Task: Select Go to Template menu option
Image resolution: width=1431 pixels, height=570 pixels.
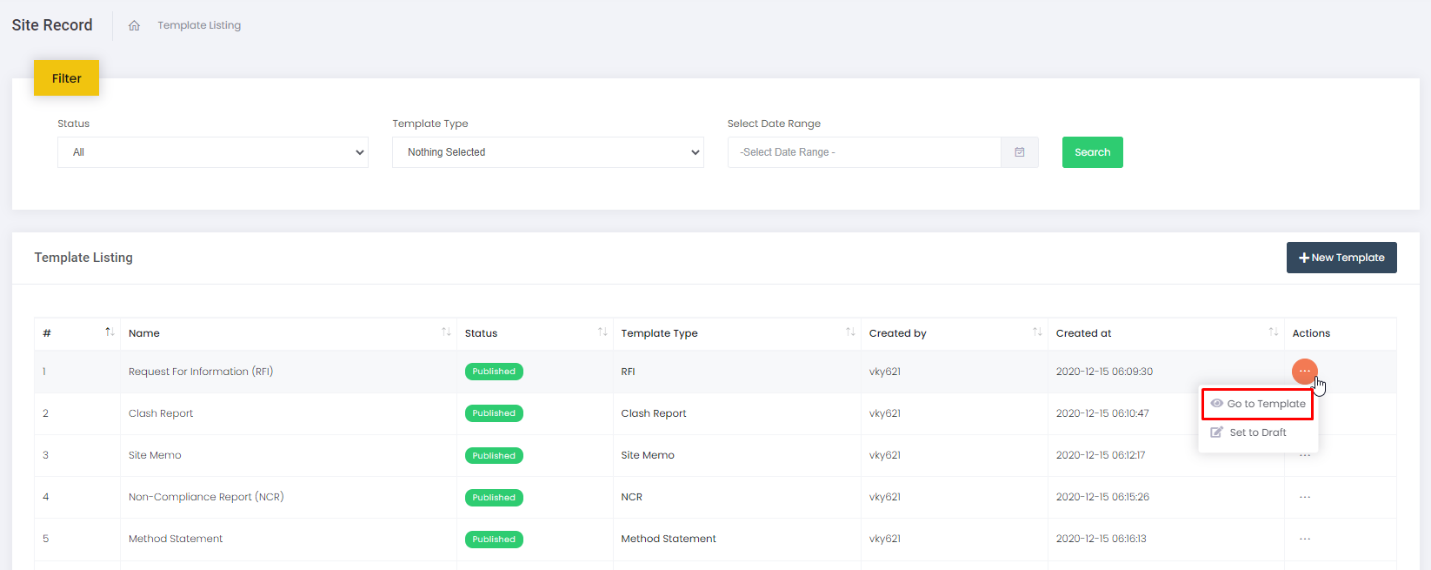Action: tap(1258, 404)
